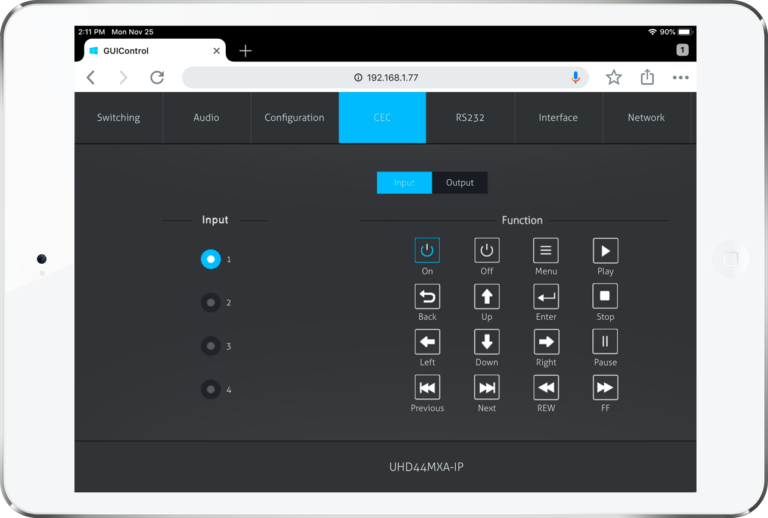This screenshot has height=518, width=768.
Task: Close the GUIControl browser tab
Action: [x=216, y=51]
